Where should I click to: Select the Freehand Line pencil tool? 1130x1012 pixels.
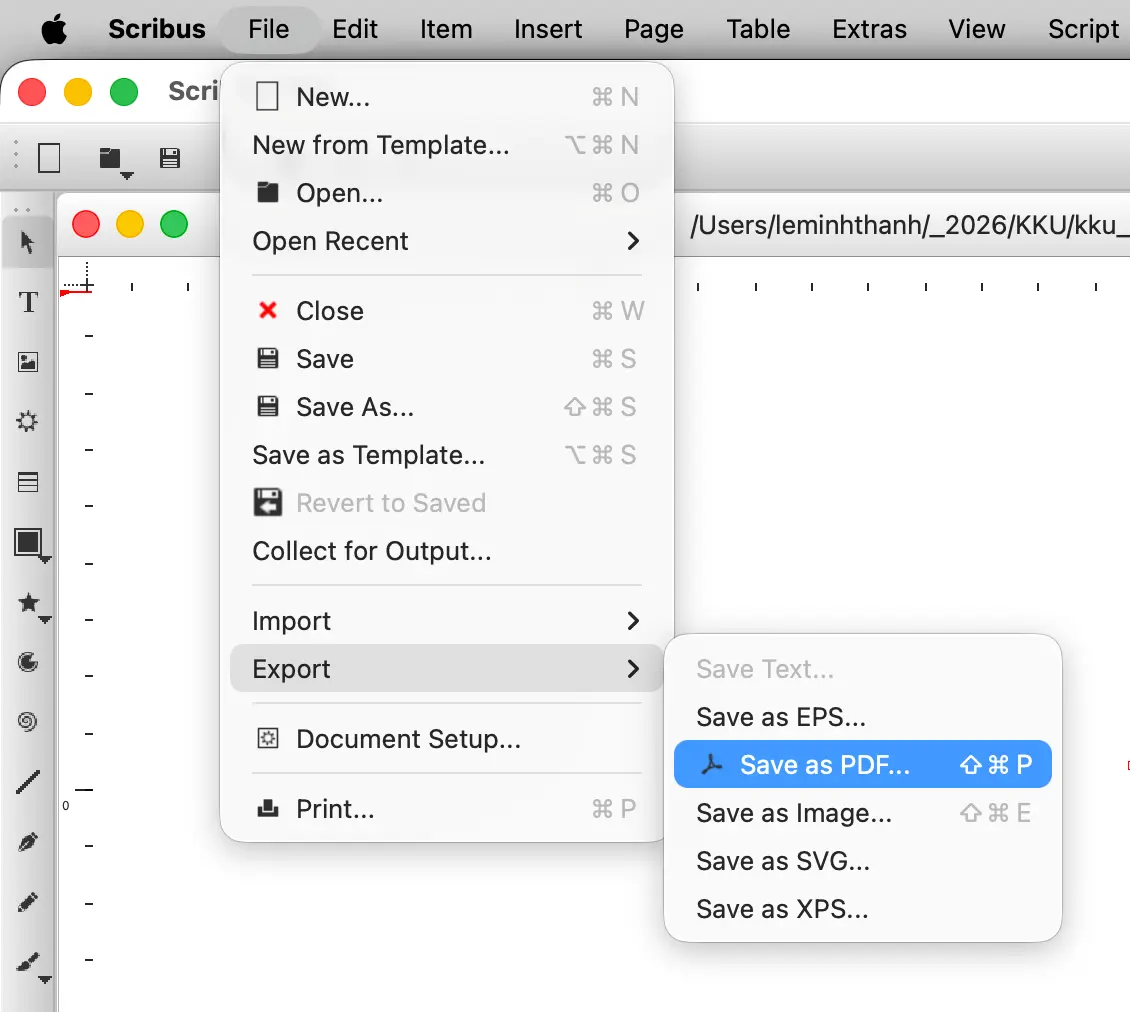(x=28, y=902)
